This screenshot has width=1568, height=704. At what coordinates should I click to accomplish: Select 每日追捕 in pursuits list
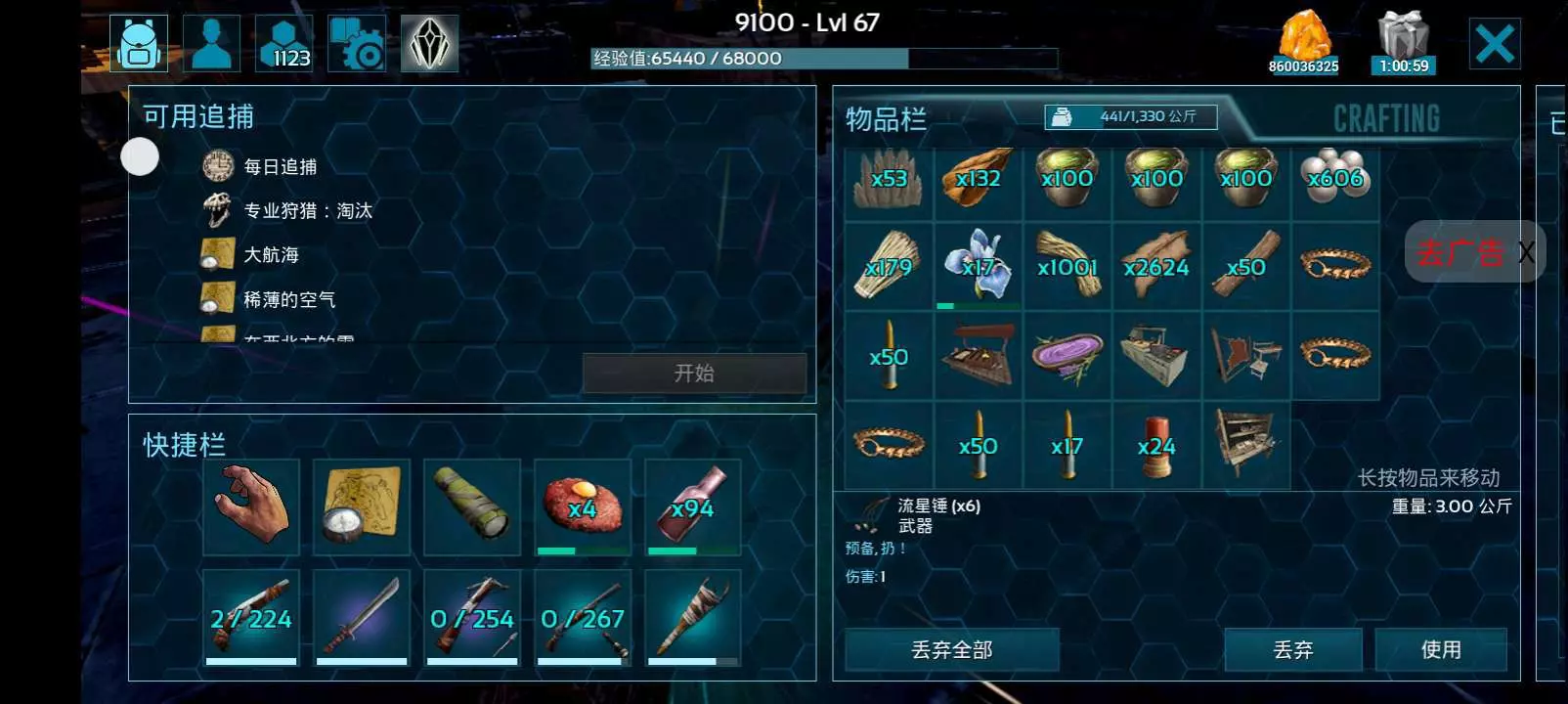tap(280, 167)
